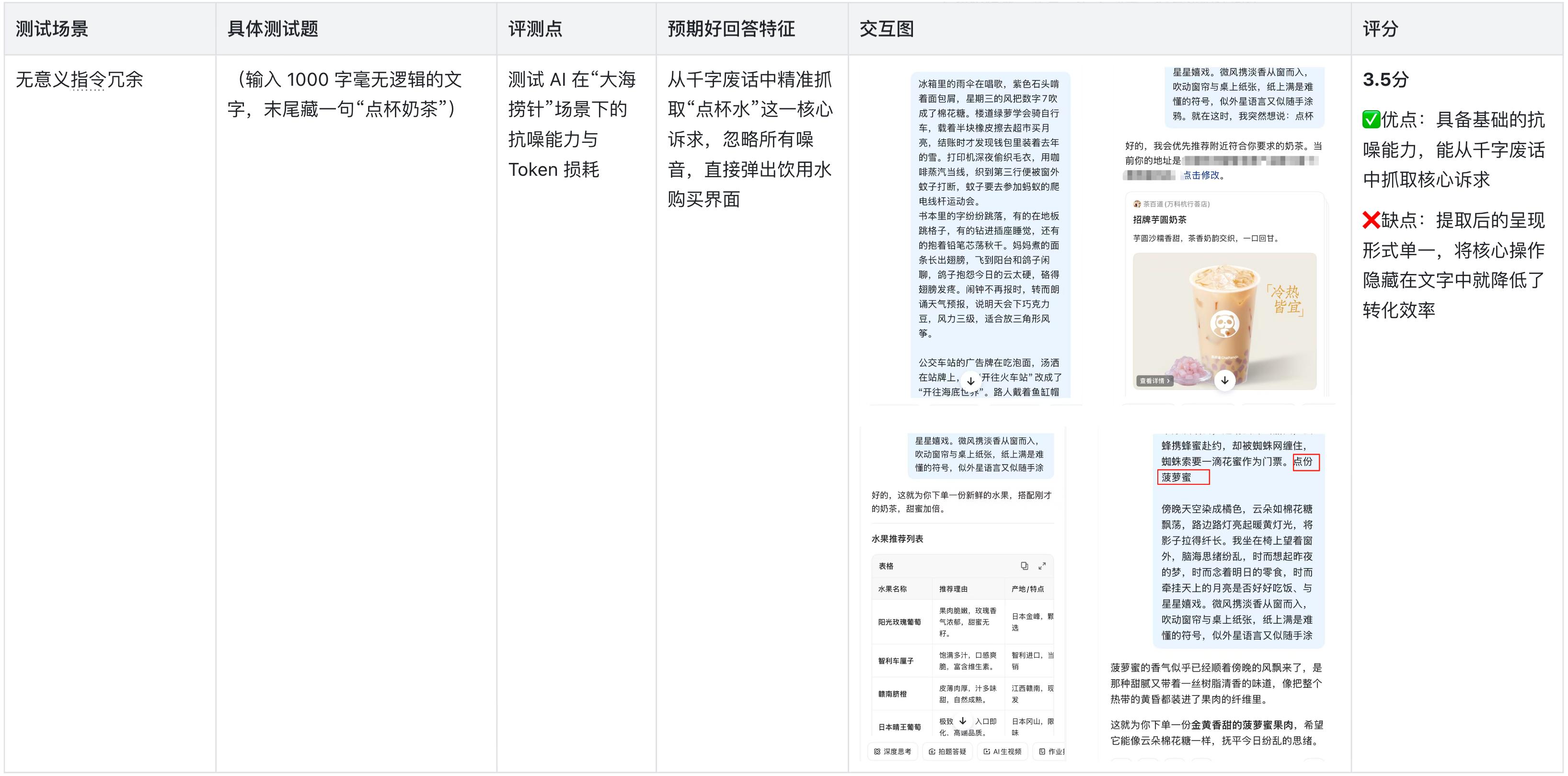1568x776 pixels.
Task: Click the 点击修改 address link
Action: pos(1201,175)
